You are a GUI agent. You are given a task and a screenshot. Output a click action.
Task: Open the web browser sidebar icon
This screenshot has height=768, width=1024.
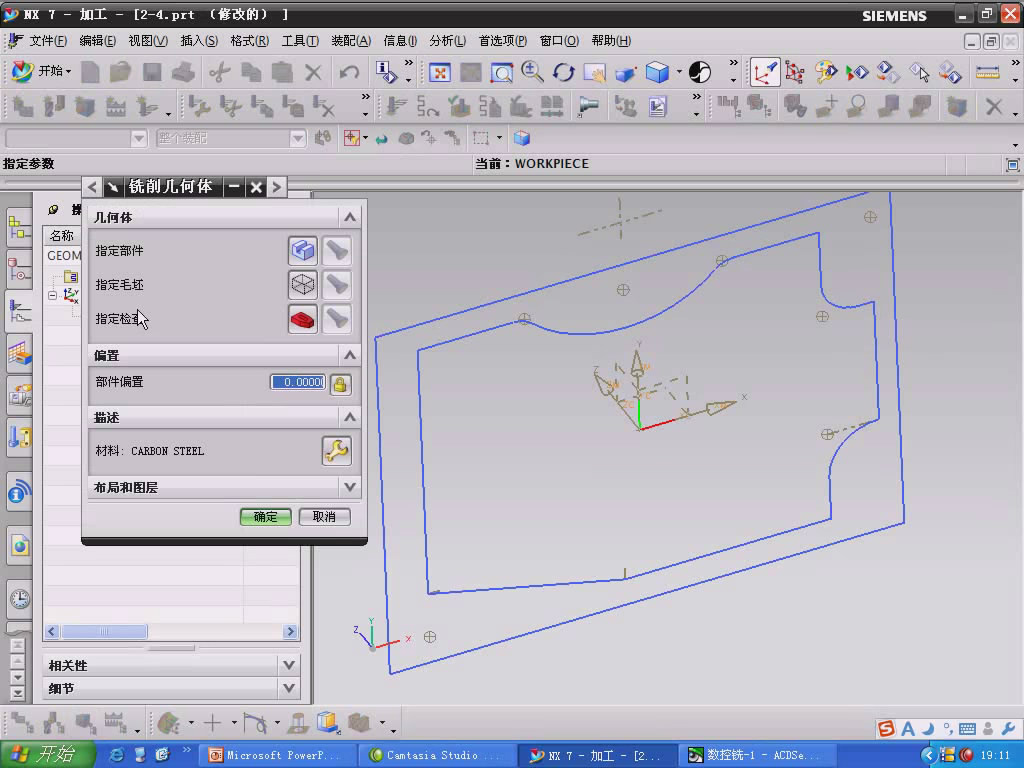[x=20, y=546]
